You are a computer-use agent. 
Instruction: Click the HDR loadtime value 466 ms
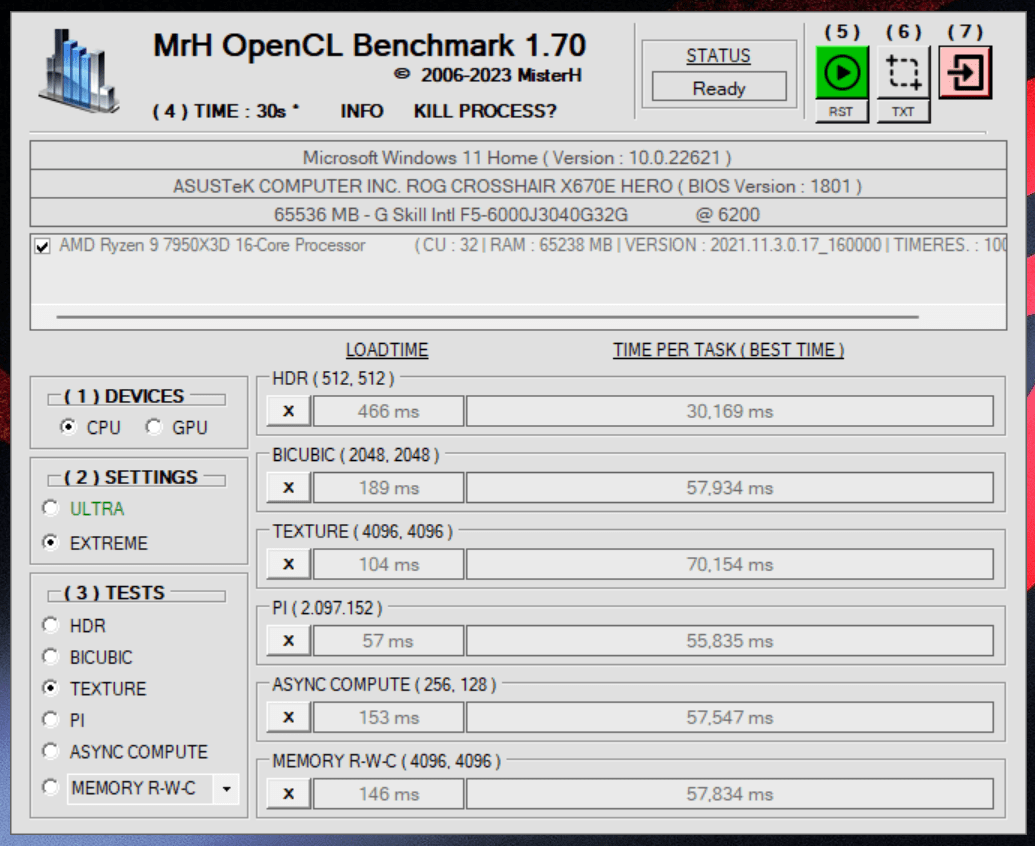(389, 411)
